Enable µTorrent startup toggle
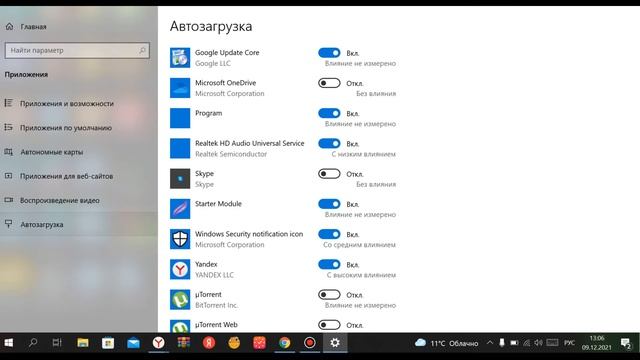Viewport: 640px width, 360px height. tap(329, 294)
